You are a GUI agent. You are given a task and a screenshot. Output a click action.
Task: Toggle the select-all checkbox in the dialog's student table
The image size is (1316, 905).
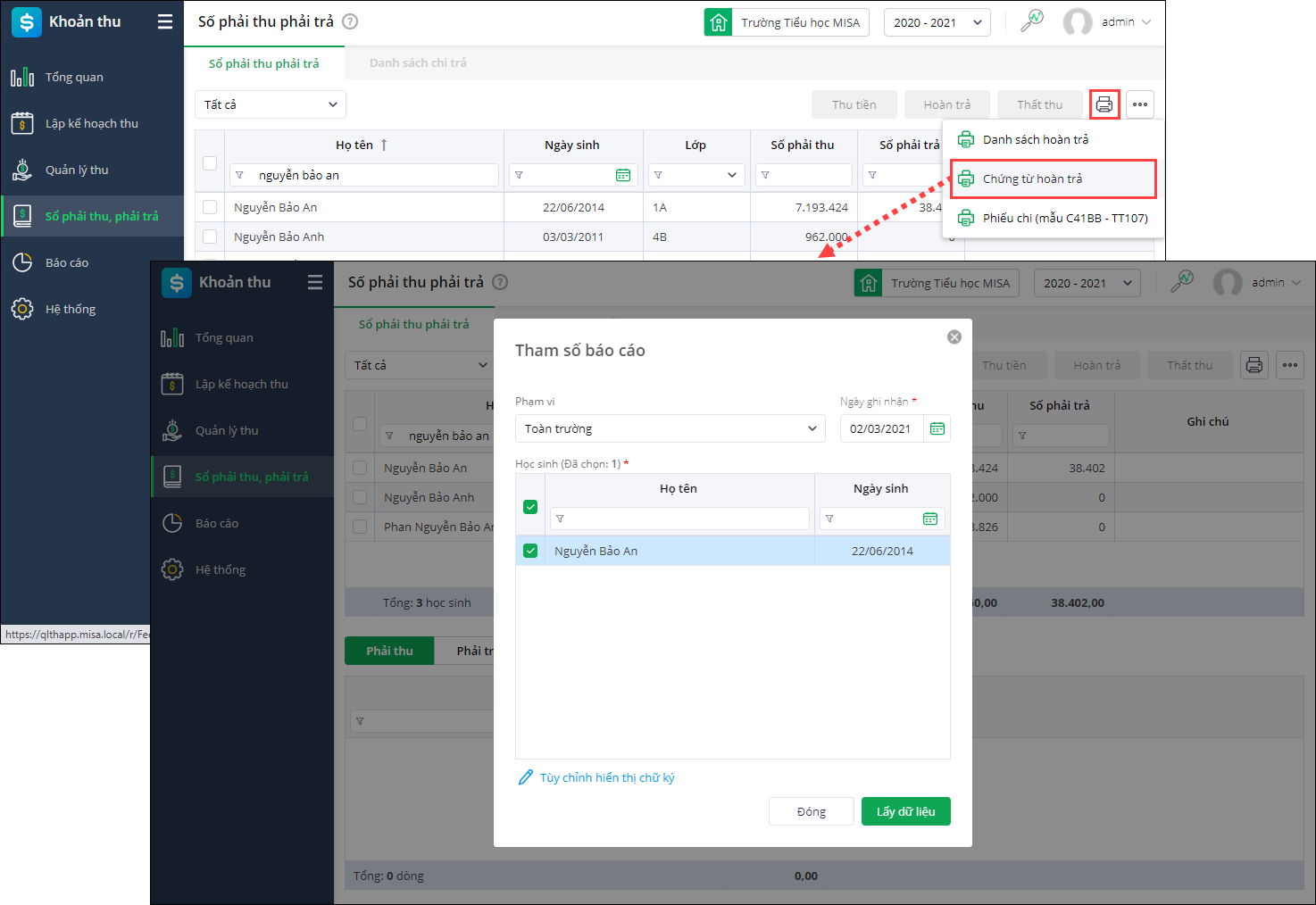(530, 507)
